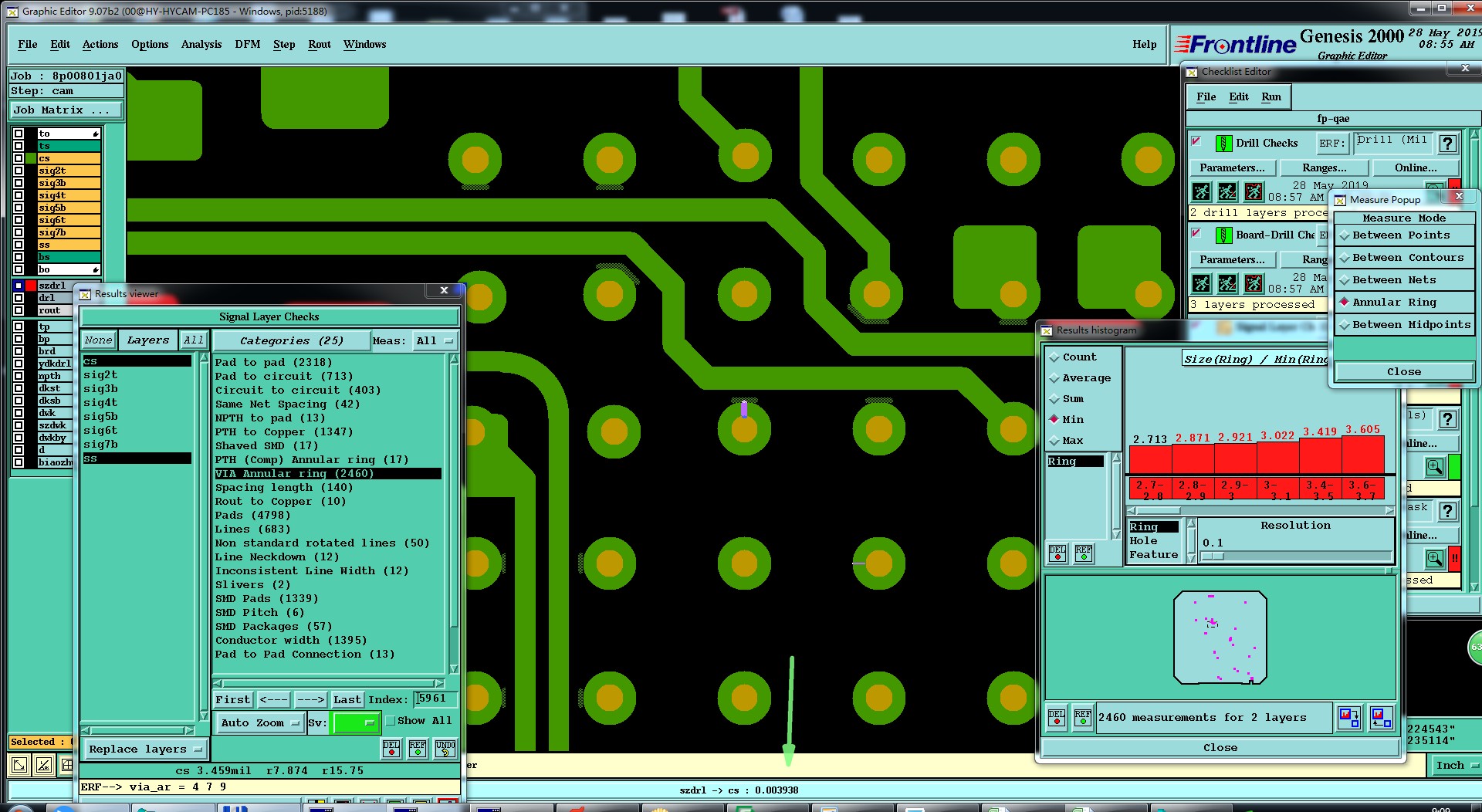Click DEL icon in Results viewer
Screen dimensions: 1482x812
(391, 748)
